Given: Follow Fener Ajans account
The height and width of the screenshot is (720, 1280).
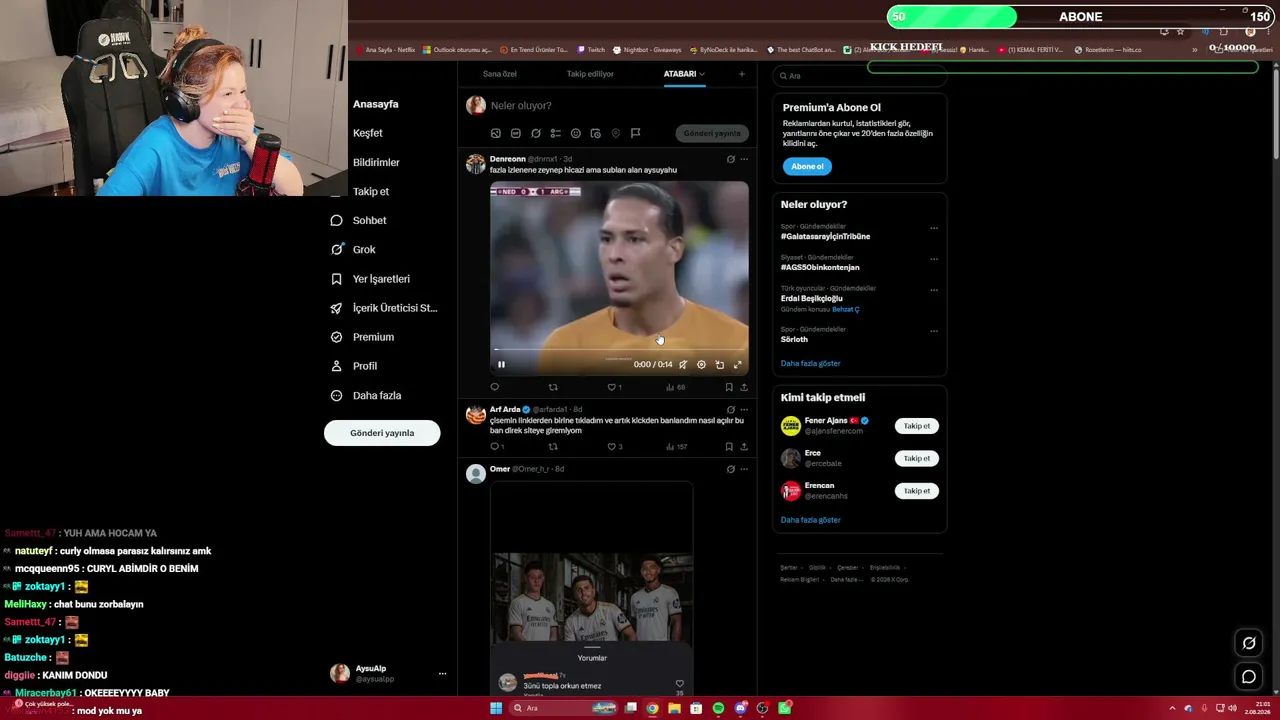Looking at the screenshot, I should click(916, 426).
